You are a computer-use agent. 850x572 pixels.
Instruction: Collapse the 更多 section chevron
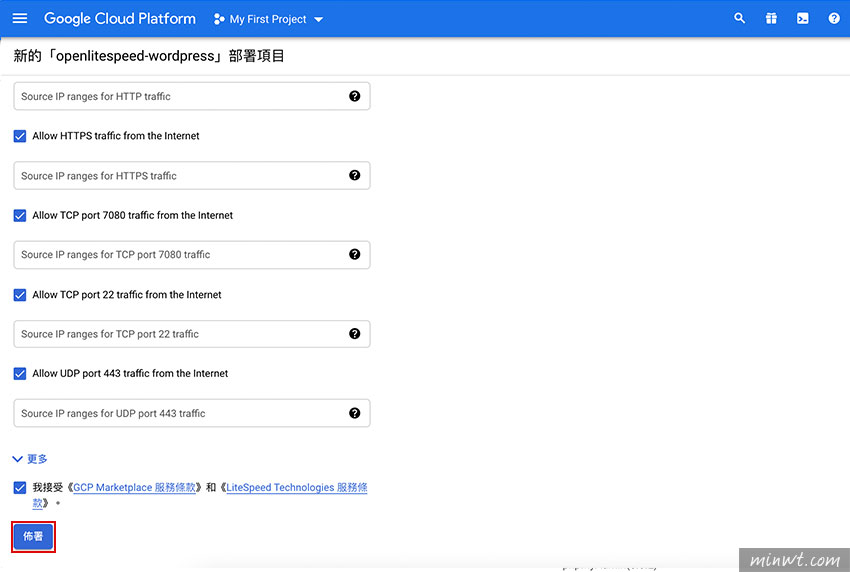[x=17, y=459]
